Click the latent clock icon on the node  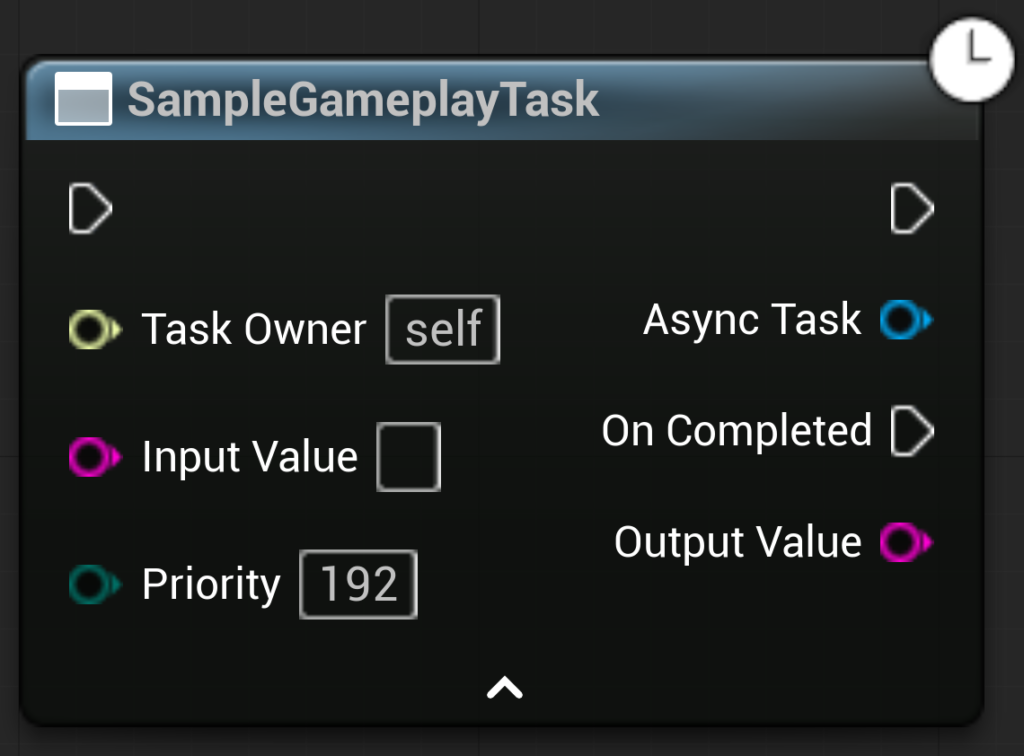pyautogui.click(x=971, y=59)
